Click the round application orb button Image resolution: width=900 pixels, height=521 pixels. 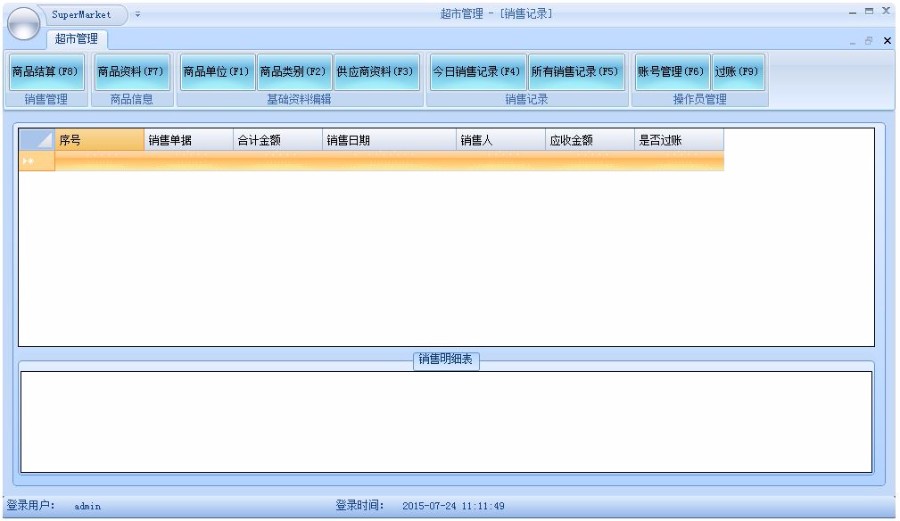tap(24, 24)
